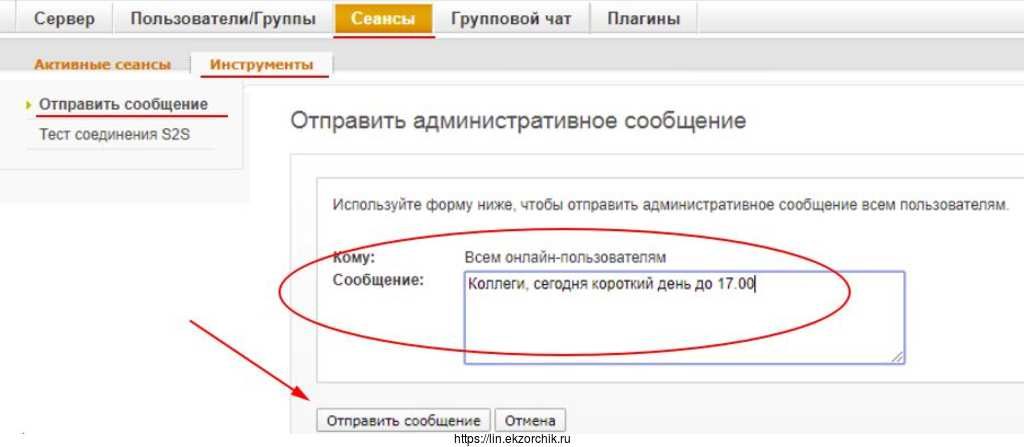Click the arrow marker beside sidebar Отправить сообщение
Viewport: 1024px width, 447px height.
click(30, 105)
